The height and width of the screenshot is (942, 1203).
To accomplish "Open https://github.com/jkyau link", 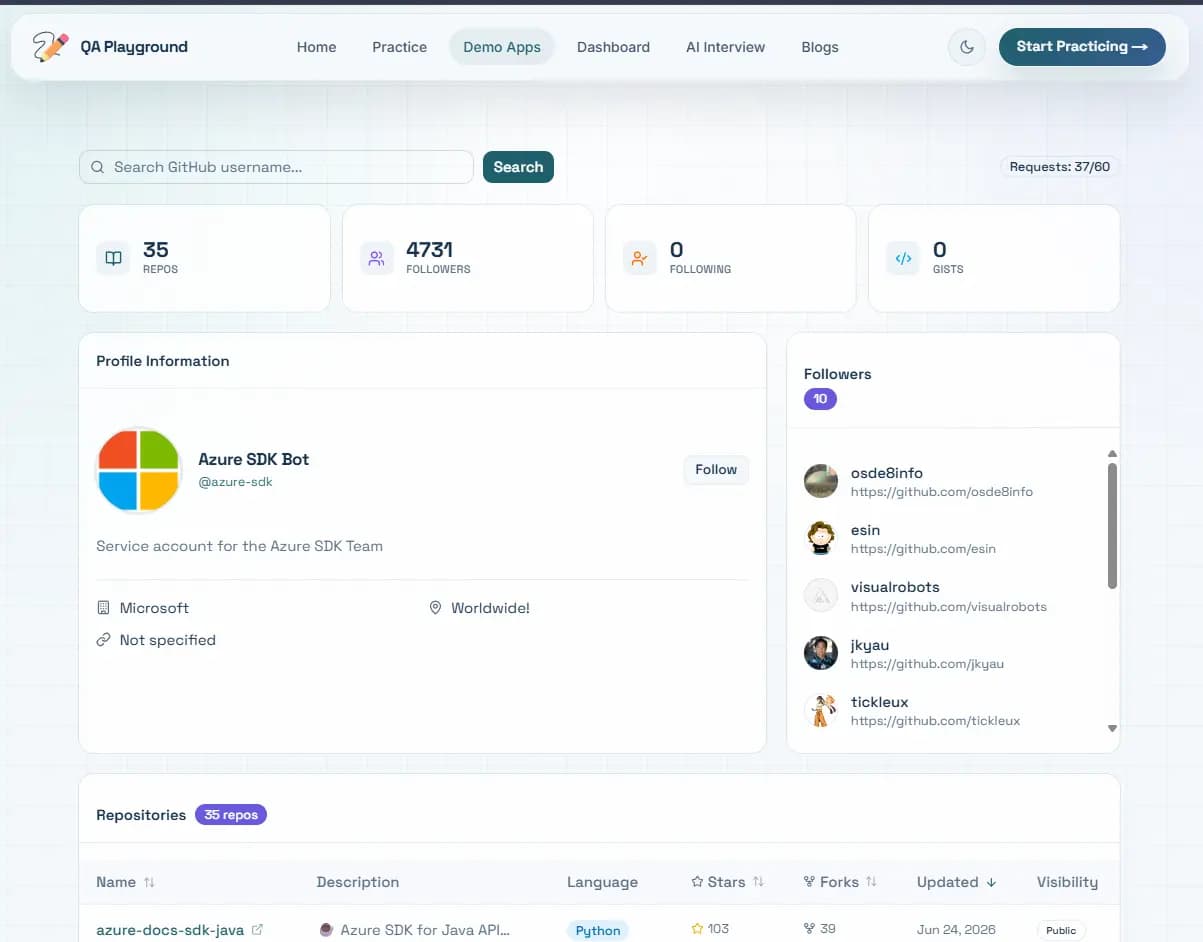I will (927, 664).
